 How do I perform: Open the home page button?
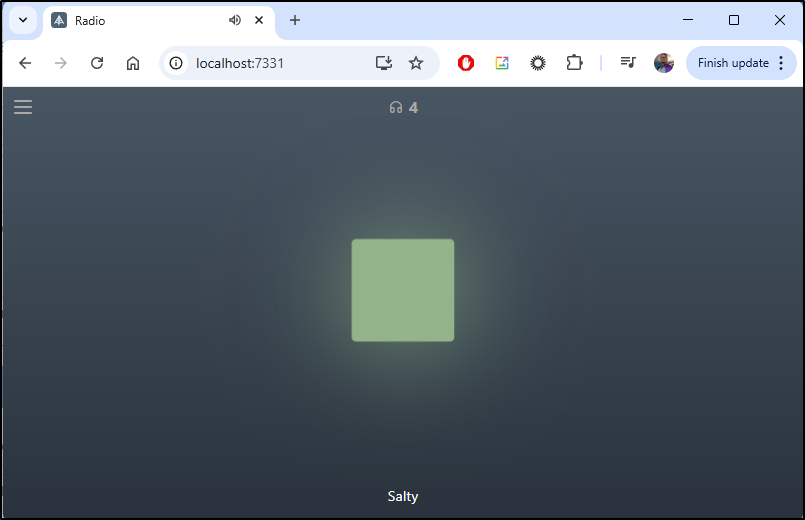[x=133, y=63]
